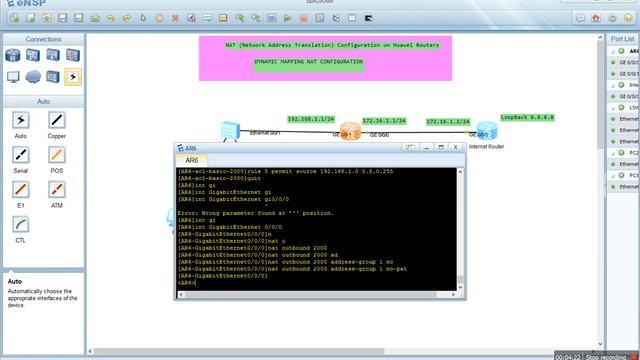Click the red Delete toolbar icon
Viewport: 640px width, 360px height.
175,18
